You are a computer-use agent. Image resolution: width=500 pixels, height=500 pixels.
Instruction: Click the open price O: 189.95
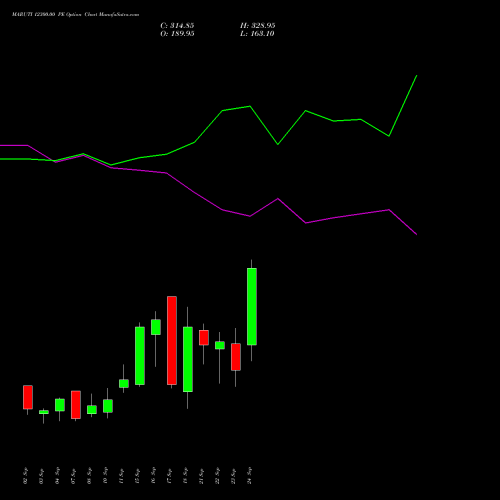(177, 34)
